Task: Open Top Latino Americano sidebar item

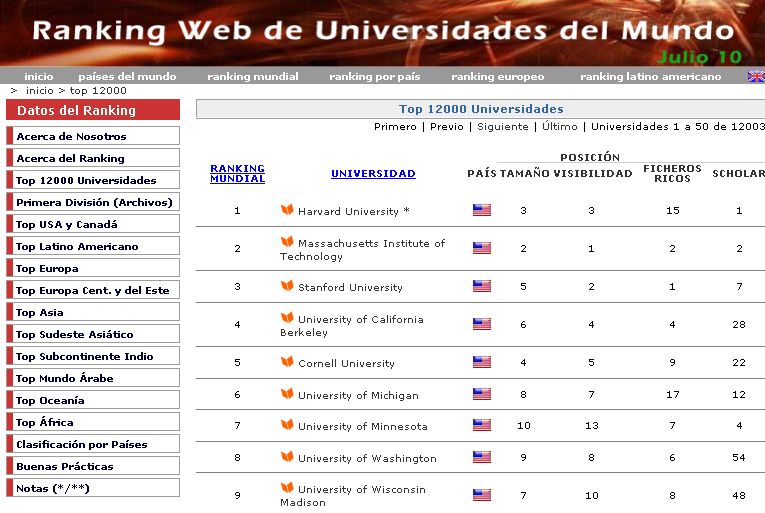Action: coord(93,246)
